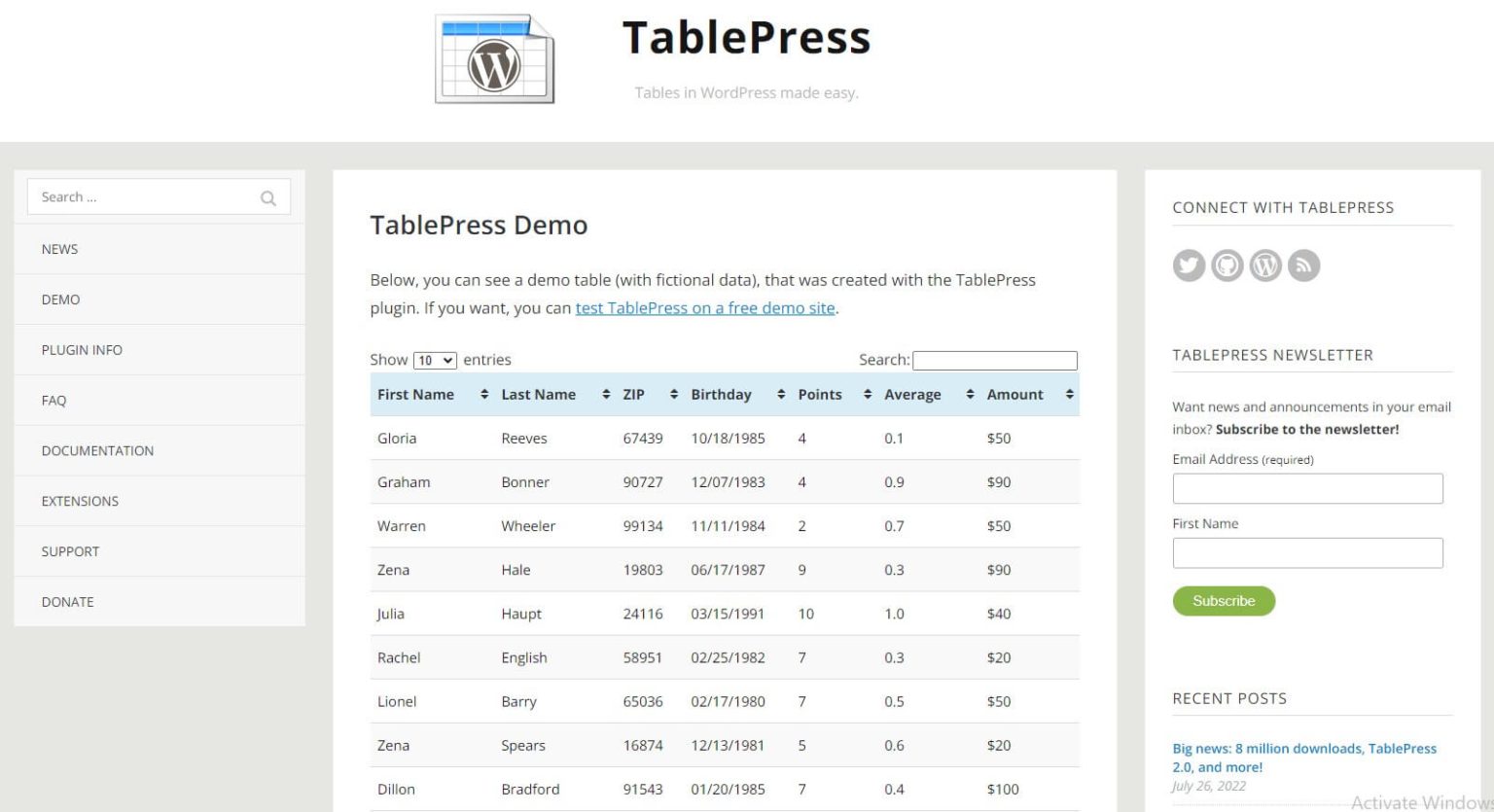The image size is (1494, 812).
Task: Click the sort icon on the ZIP column
Action: [x=673, y=394]
